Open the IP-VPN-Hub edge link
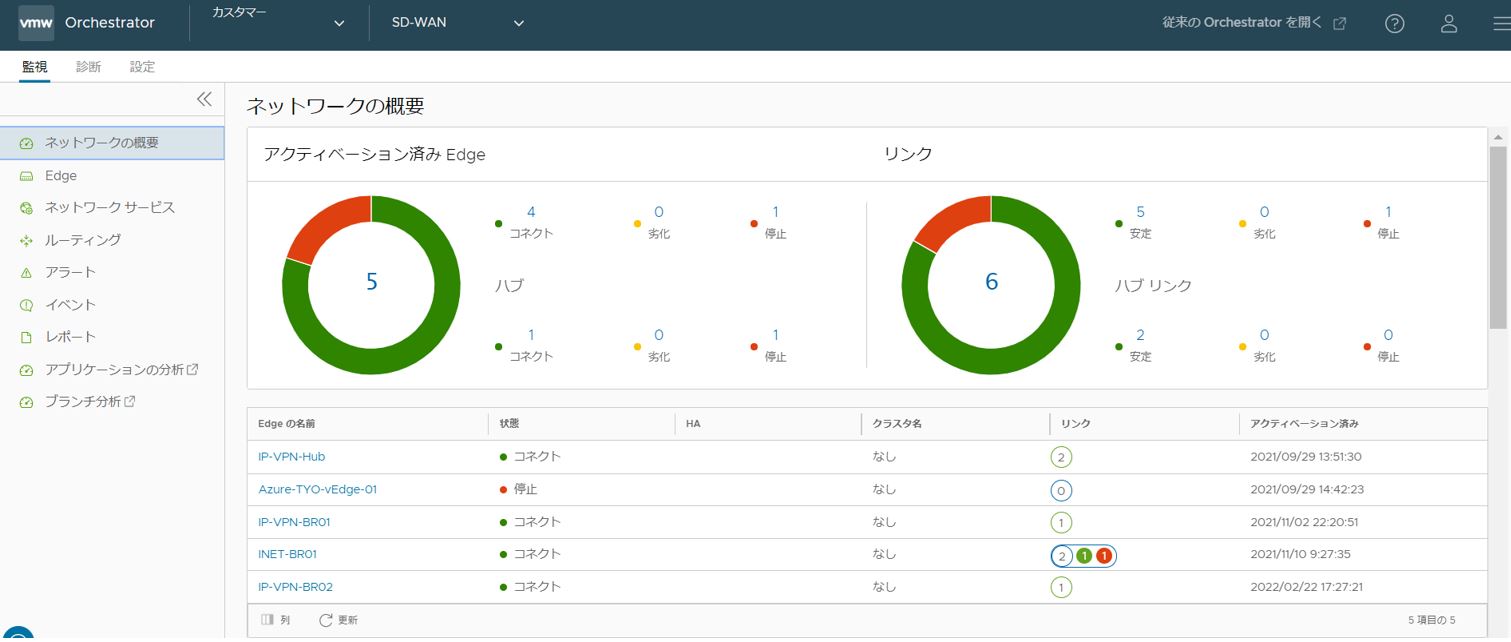Image resolution: width=1511 pixels, height=642 pixels. pos(291,457)
